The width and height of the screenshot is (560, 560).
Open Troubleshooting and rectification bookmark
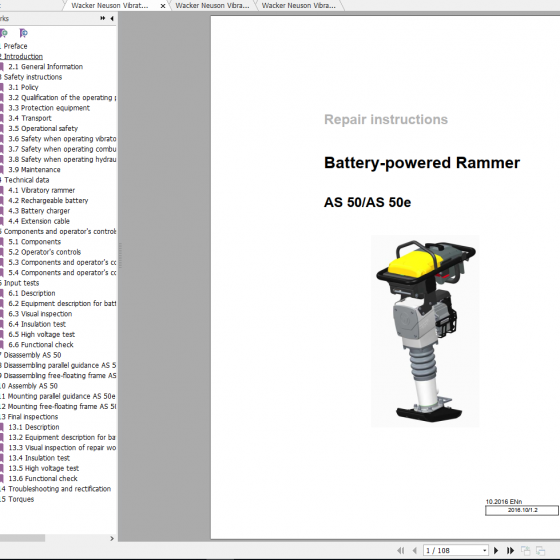tap(58, 489)
